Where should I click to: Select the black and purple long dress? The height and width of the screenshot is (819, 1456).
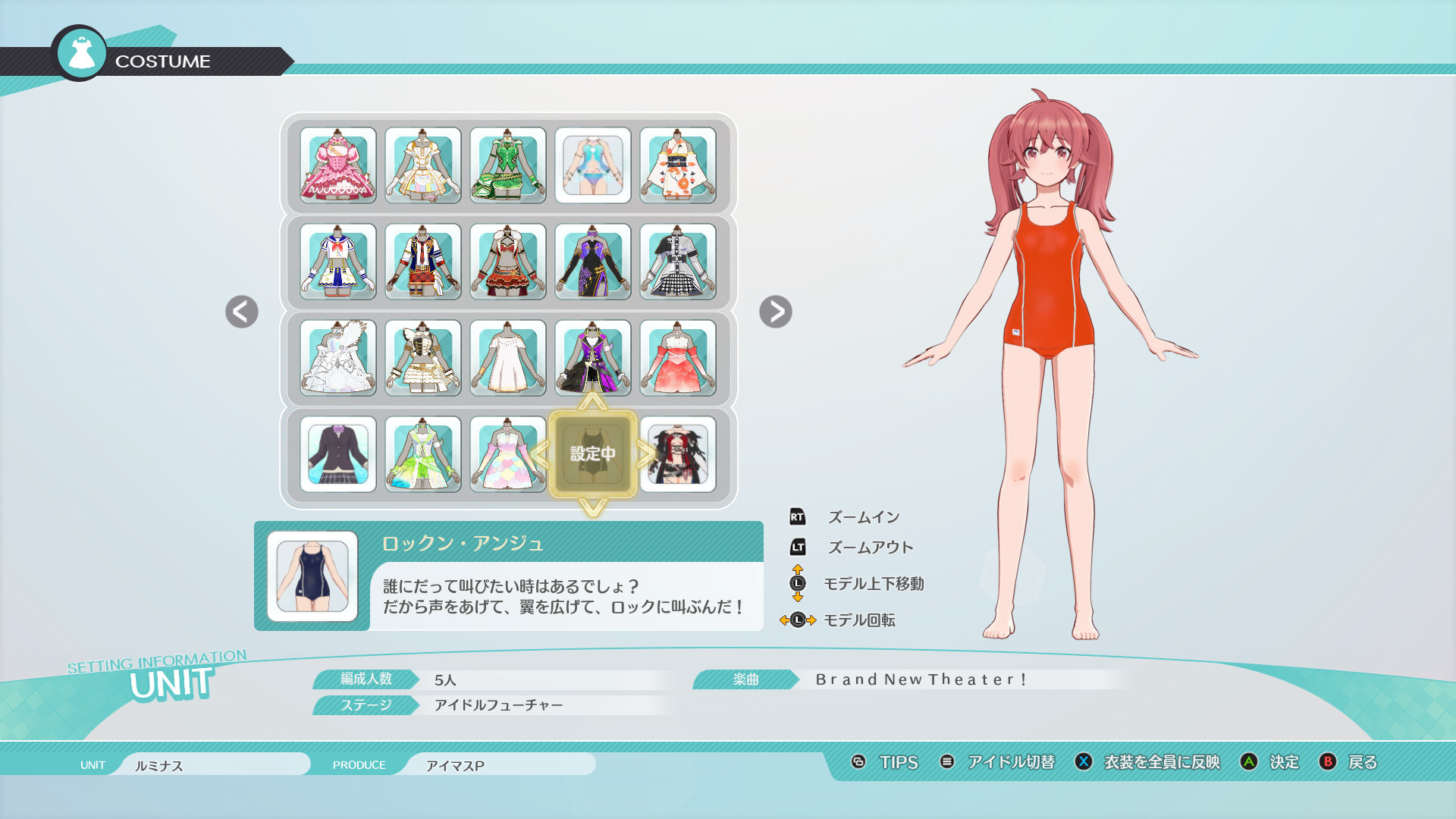tap(593, 262)
